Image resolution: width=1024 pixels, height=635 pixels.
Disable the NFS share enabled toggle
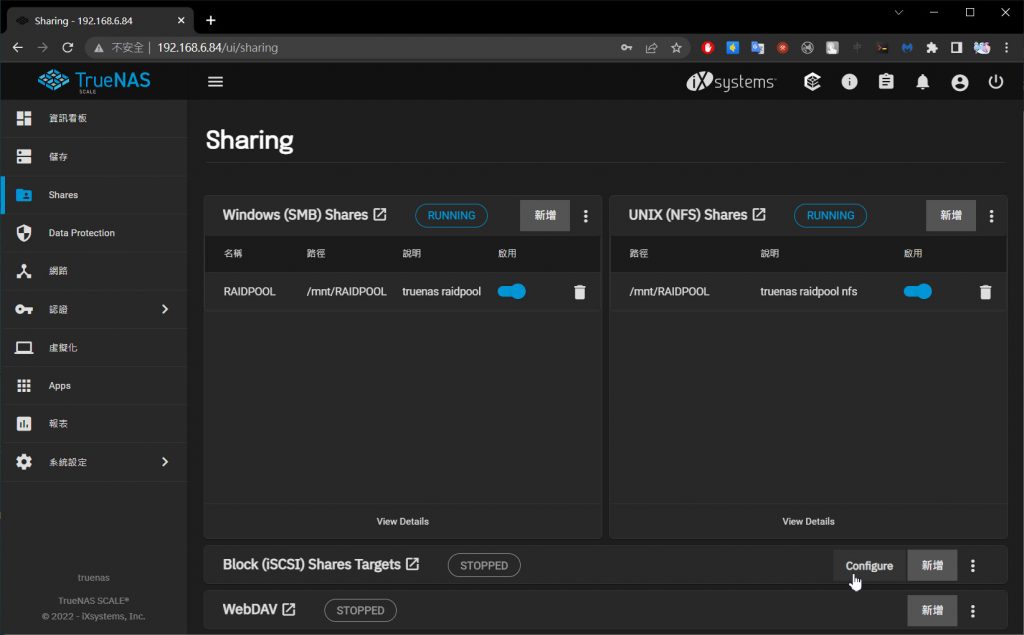917,291
